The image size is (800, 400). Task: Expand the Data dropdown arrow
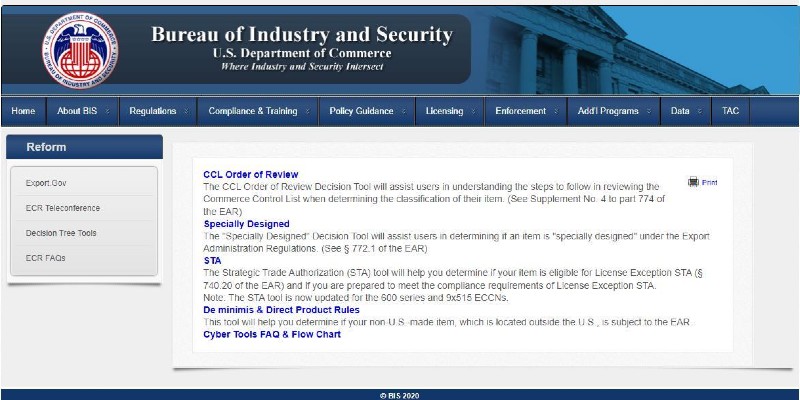click(x=700, y=111)
